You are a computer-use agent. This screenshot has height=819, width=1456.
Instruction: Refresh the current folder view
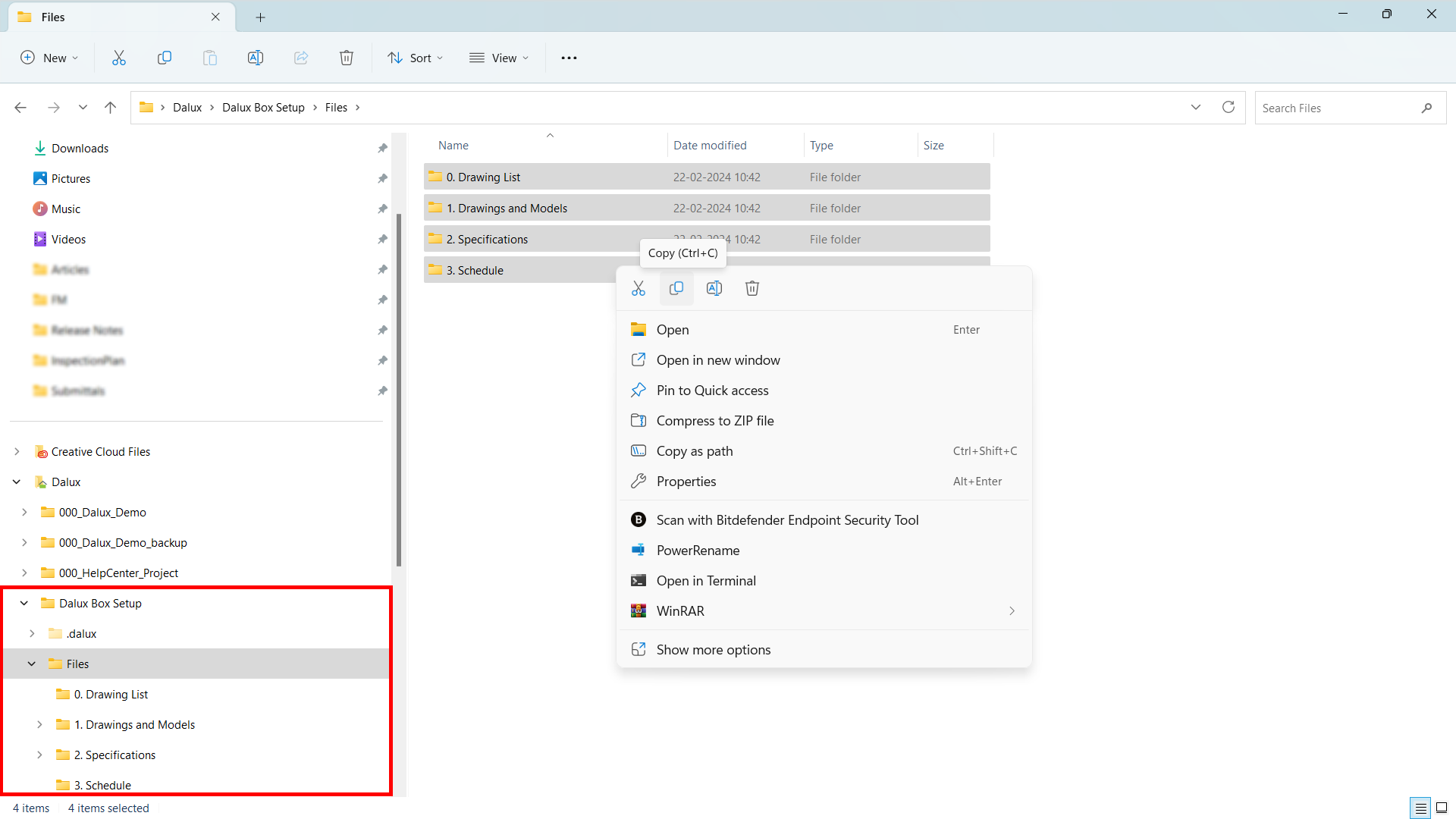point(1228,108)
